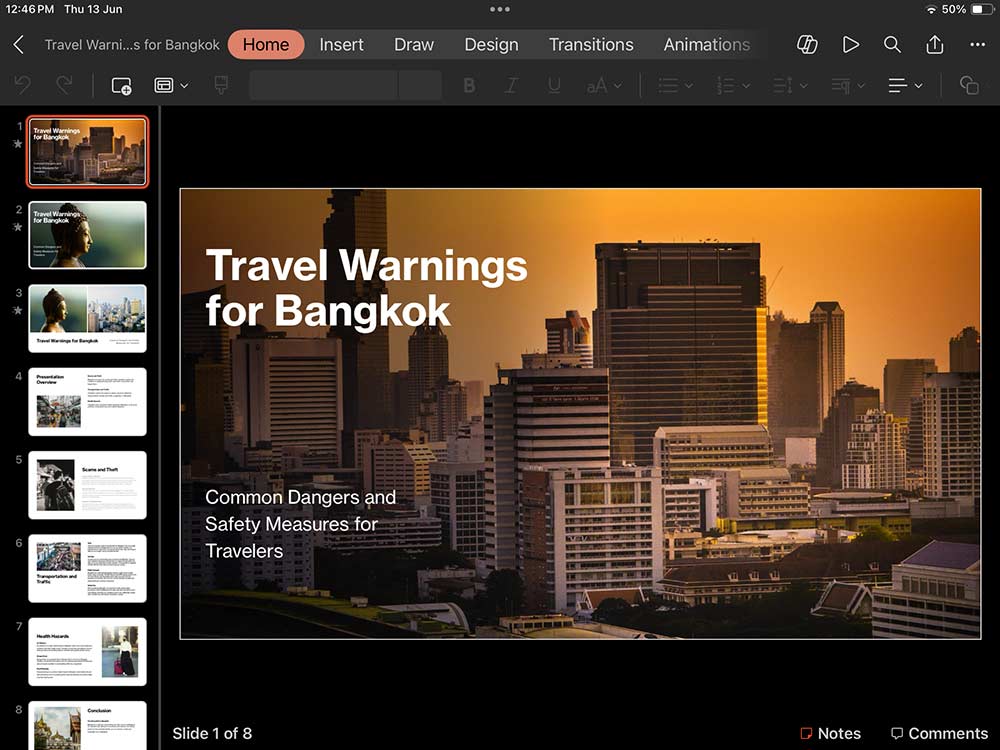Start the slideshow with the Play icon

coord(850,44)
